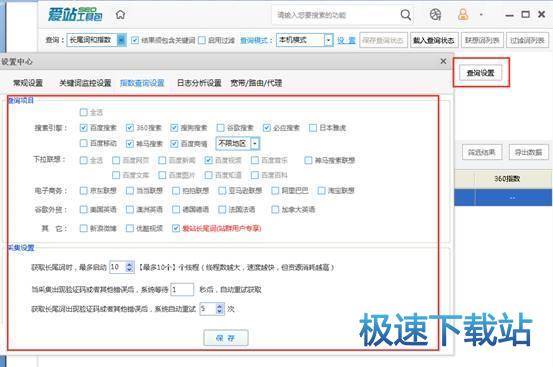The image size is (553, 367).
Task: Click the 保存查询状态 button
Action: pos(383,40)
